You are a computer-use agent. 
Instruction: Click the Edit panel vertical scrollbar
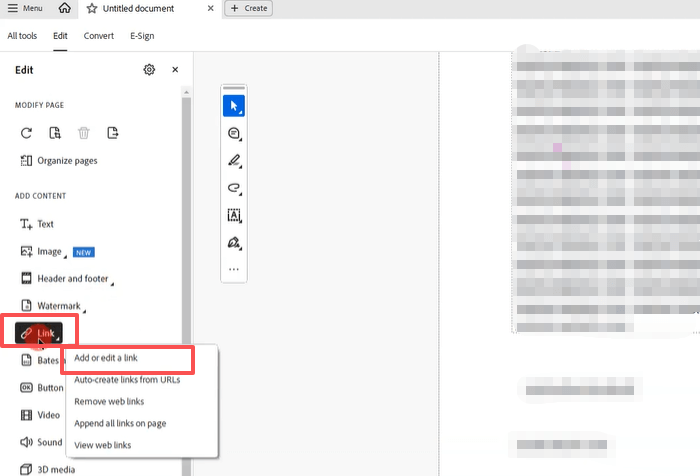[186, 286]
